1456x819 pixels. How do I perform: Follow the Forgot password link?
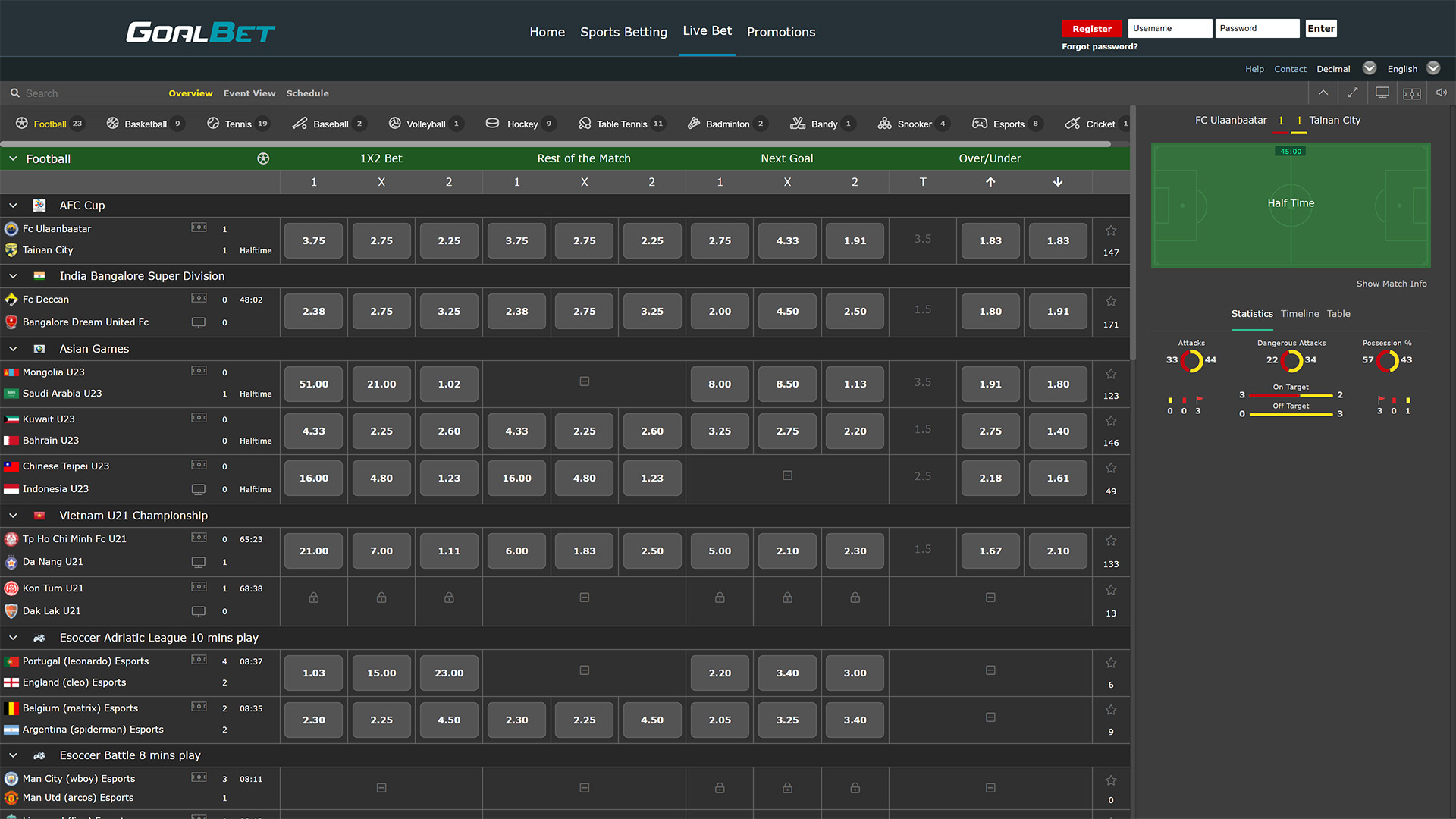(x=1100, y=47)
